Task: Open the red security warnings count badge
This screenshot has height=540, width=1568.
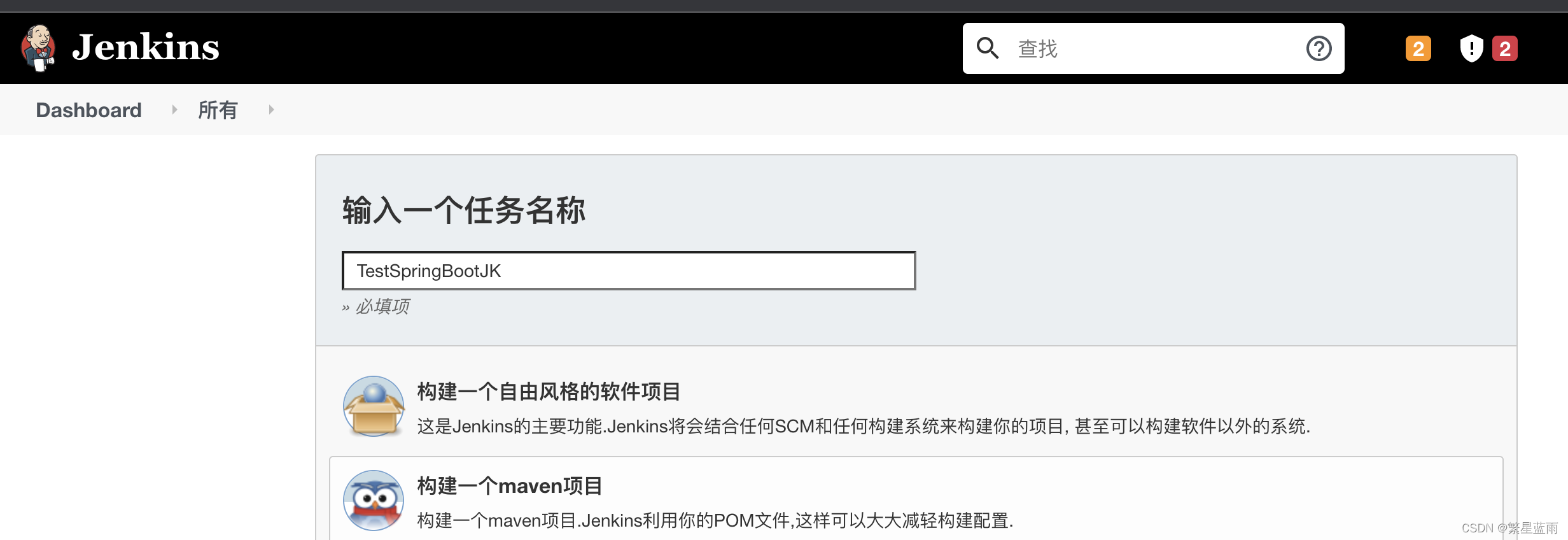Action: 1505,48
